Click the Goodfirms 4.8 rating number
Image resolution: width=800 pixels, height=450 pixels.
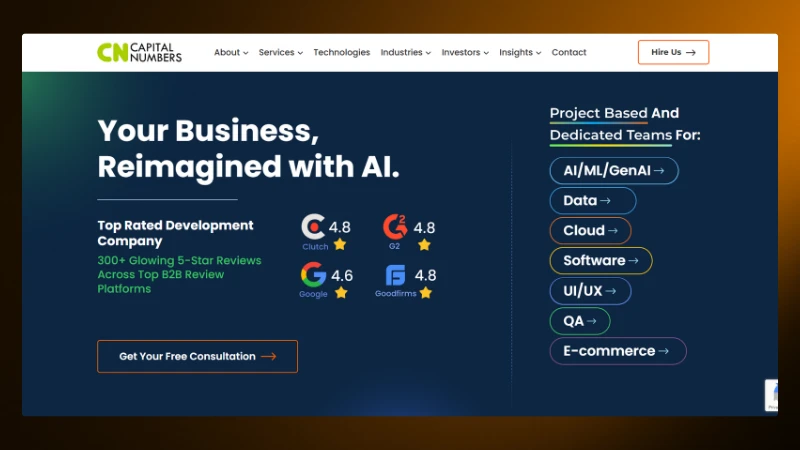(425, 276)
